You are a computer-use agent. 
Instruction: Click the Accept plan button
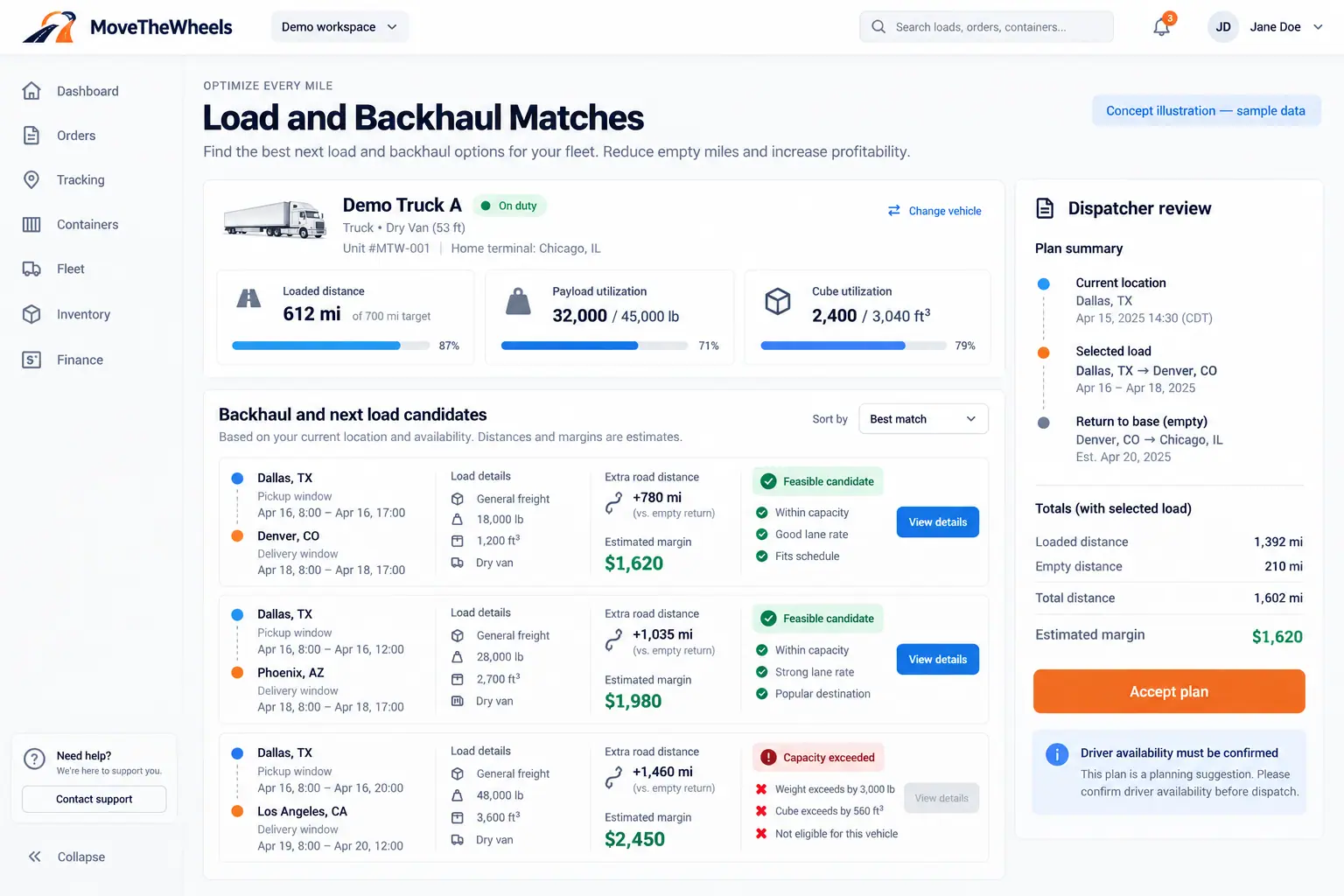pyautogui.click(x=1169, y=691)
